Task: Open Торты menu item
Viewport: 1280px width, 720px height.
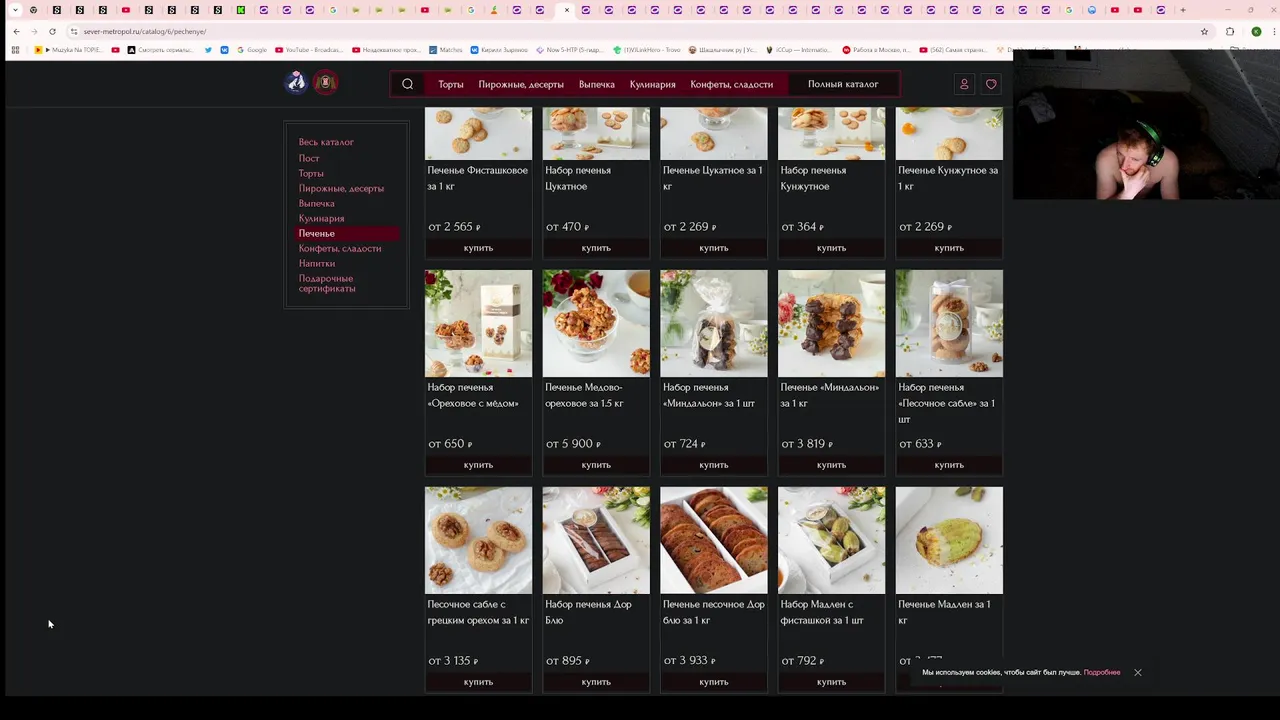Action: (451, 84)
